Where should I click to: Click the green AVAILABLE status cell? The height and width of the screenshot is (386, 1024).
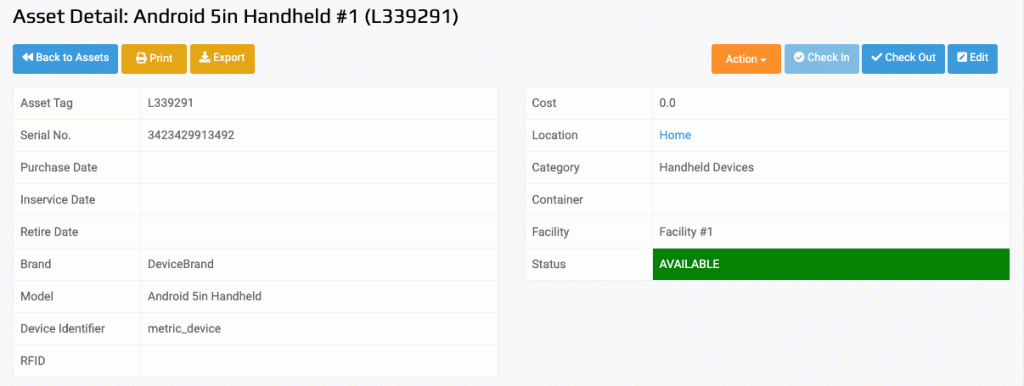click(x=831, y=265)
